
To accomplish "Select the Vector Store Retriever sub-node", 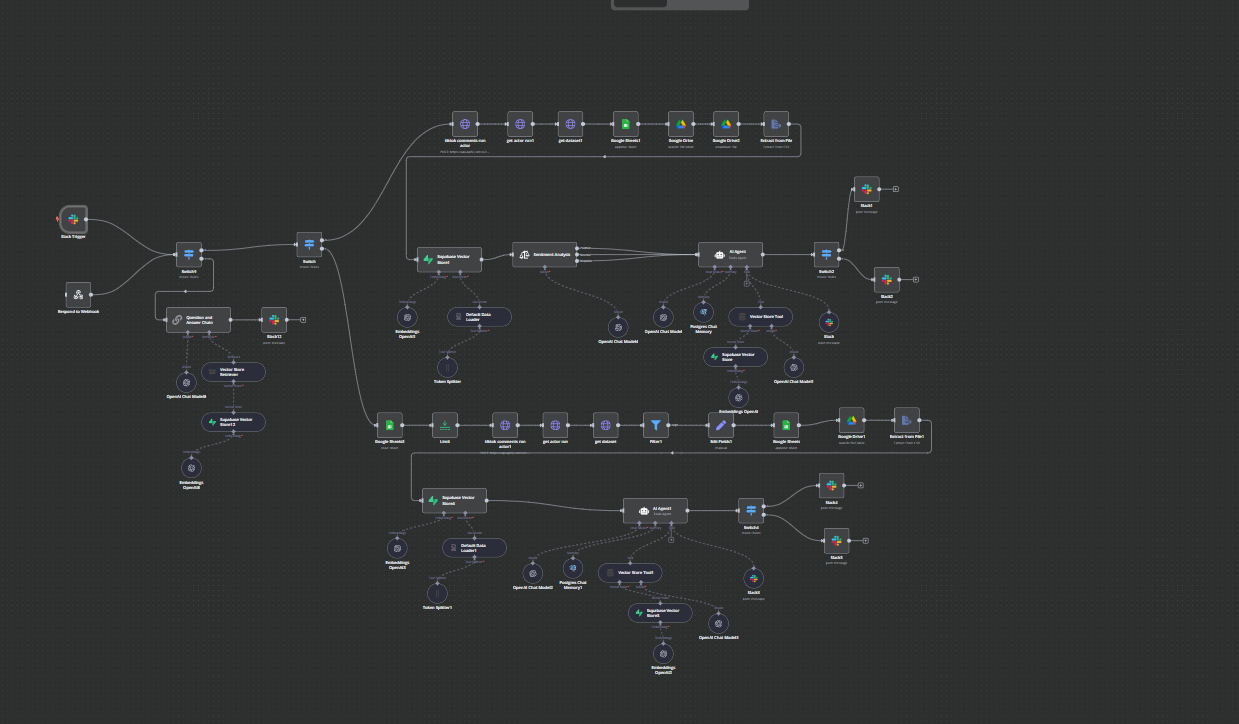I will [x=233, y=372].
